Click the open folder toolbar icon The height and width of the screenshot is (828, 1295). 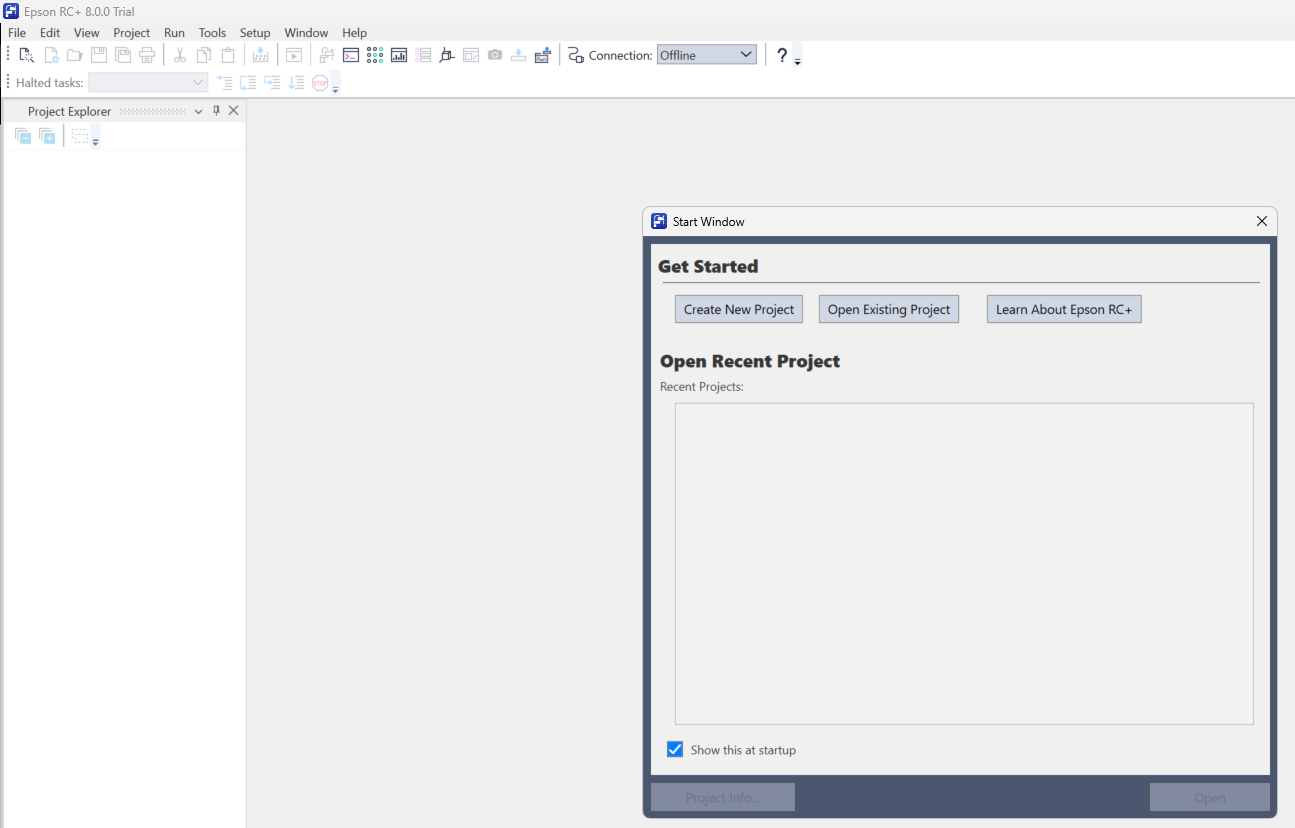75,55
